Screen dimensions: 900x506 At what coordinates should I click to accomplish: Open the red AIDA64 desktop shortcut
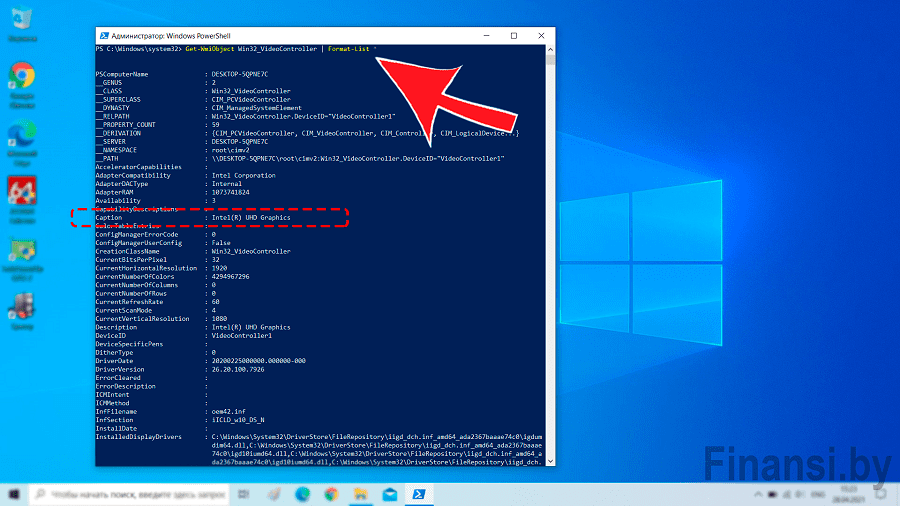coord(22,200)
